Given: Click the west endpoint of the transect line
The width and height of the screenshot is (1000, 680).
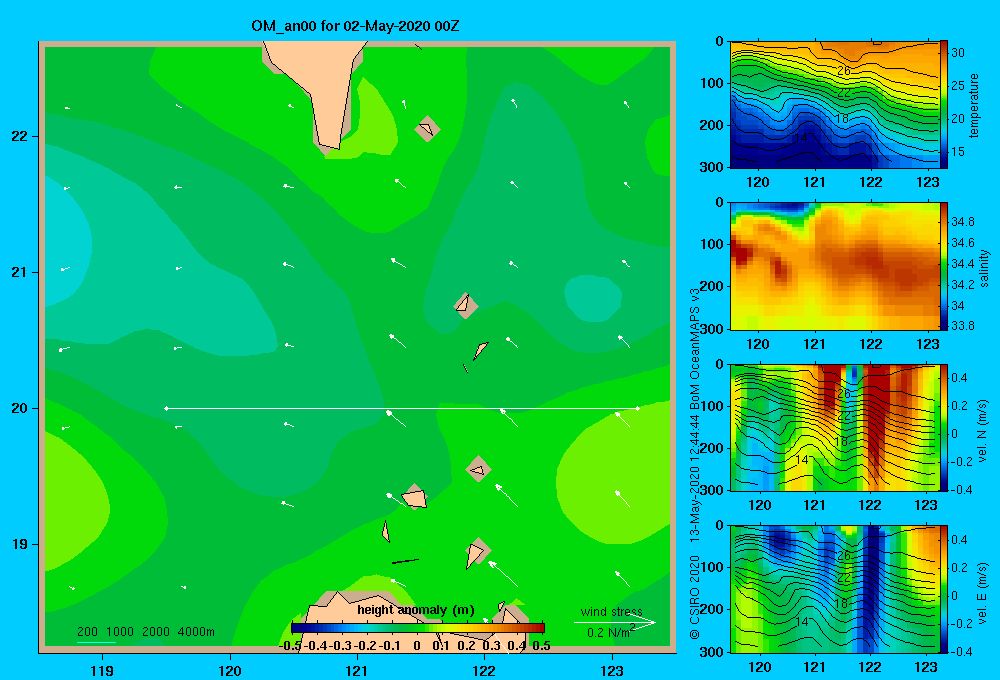Looking at the screenshot, I should 166,408.
